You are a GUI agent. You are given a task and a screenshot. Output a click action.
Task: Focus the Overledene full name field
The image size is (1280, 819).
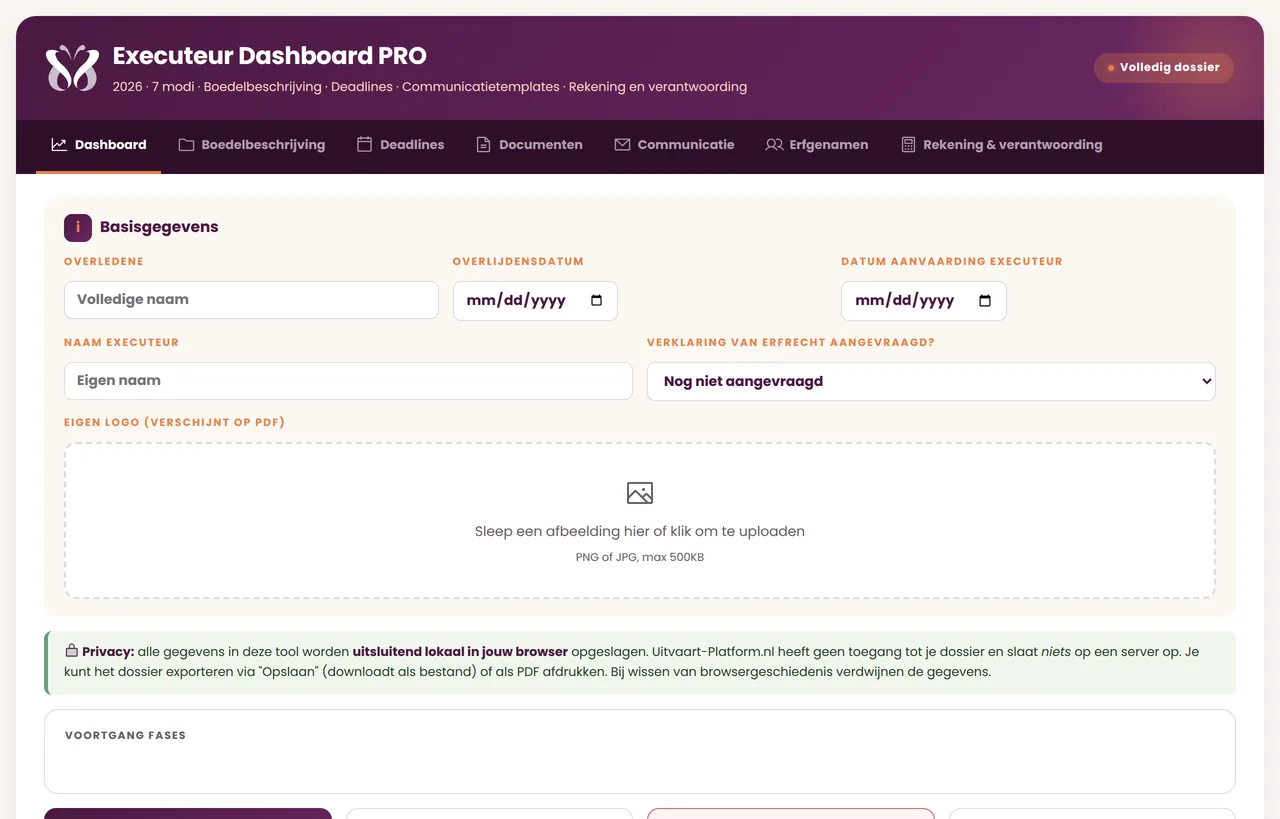[251, 300]
